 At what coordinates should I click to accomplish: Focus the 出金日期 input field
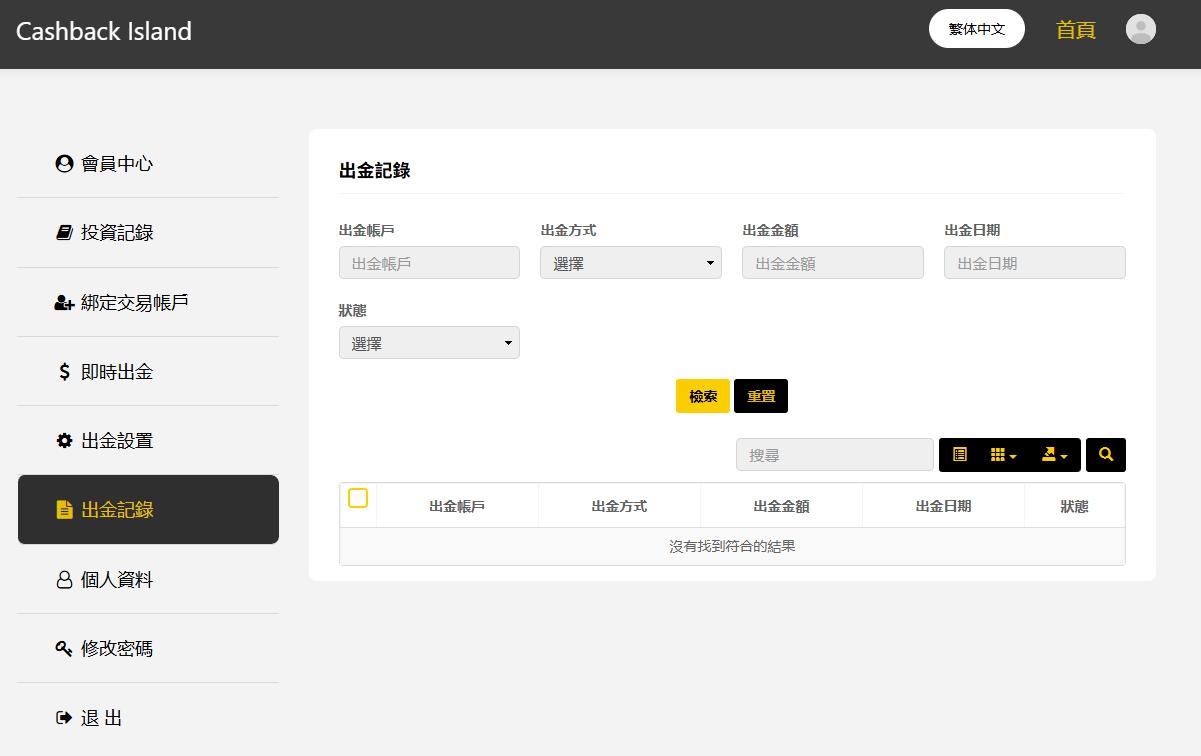tap(1035, 263)
